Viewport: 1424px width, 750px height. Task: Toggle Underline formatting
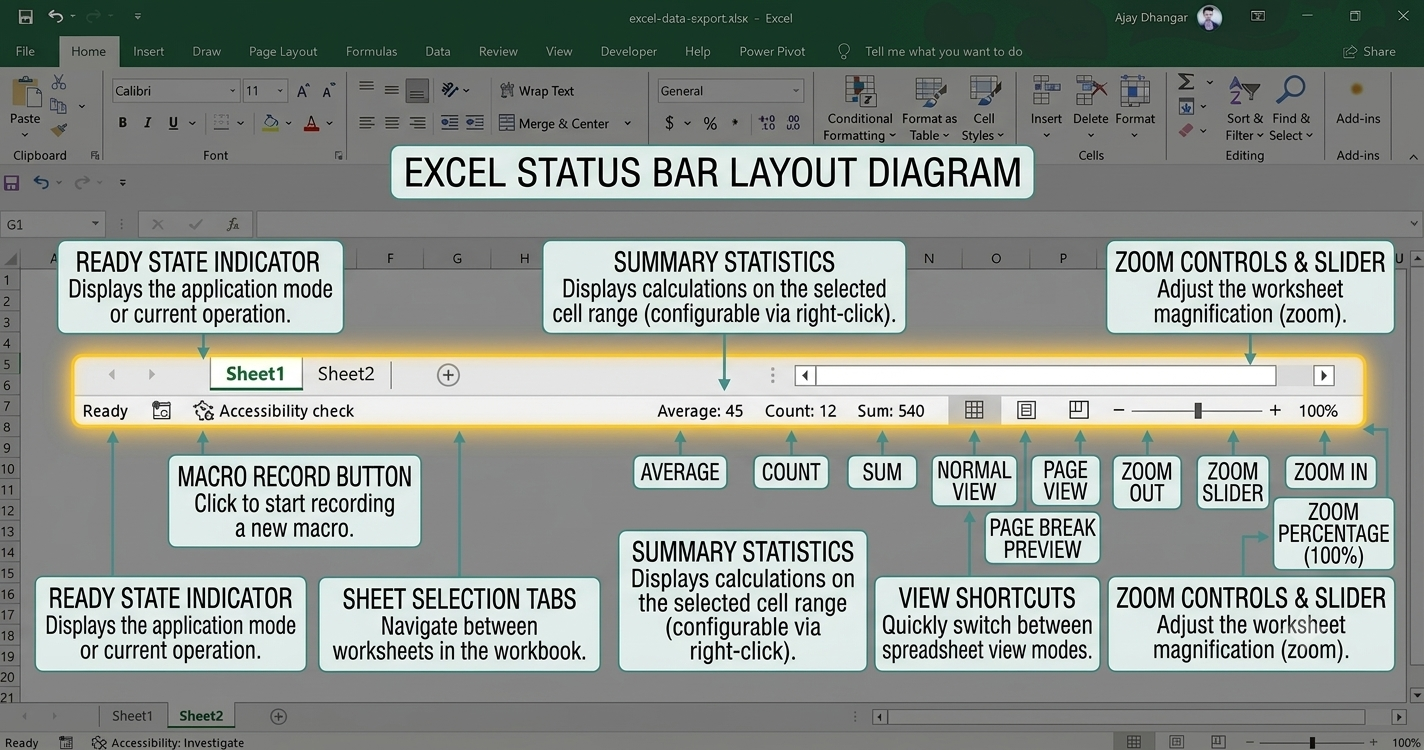point(173,123)
